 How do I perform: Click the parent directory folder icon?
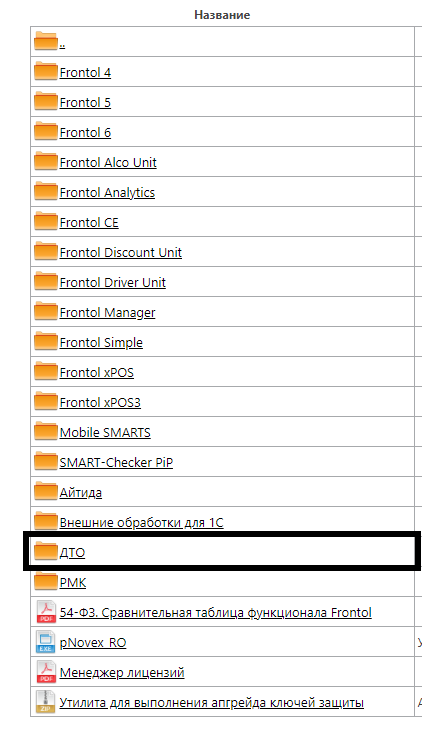tap(45, 41)
